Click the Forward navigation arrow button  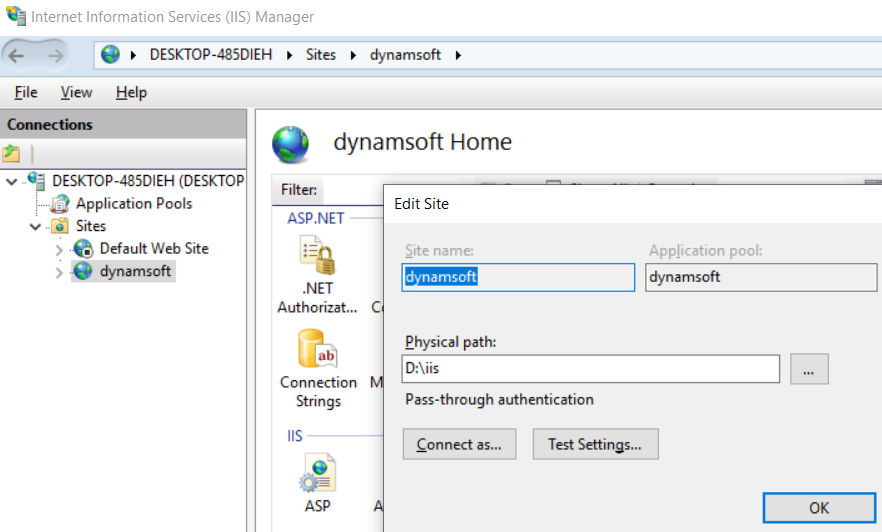coord(55,55)
